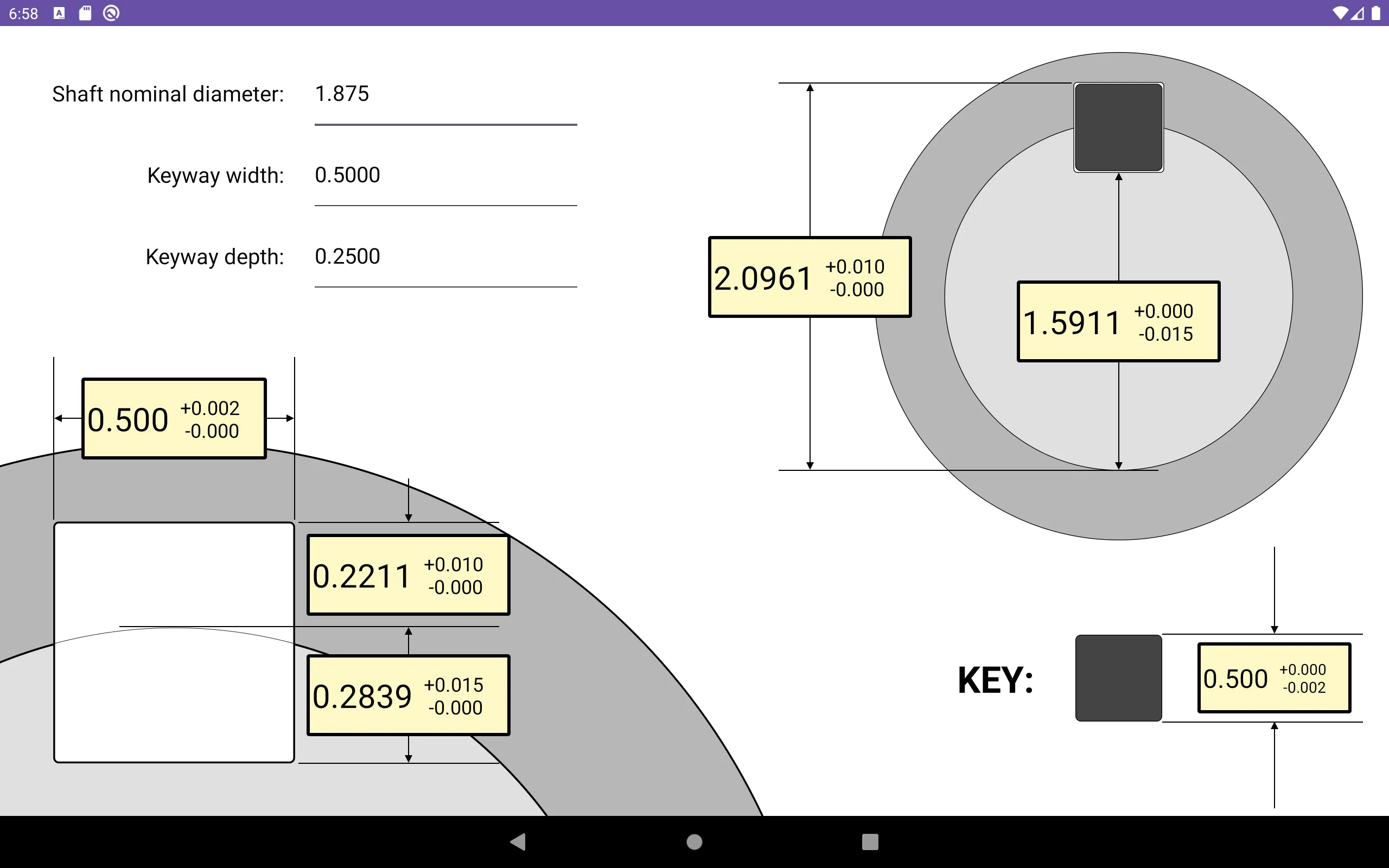Image resolution: width=1389 pixels, height=868 pixels.
Task: Click the Keyway depth label
Action: point(215,257)
